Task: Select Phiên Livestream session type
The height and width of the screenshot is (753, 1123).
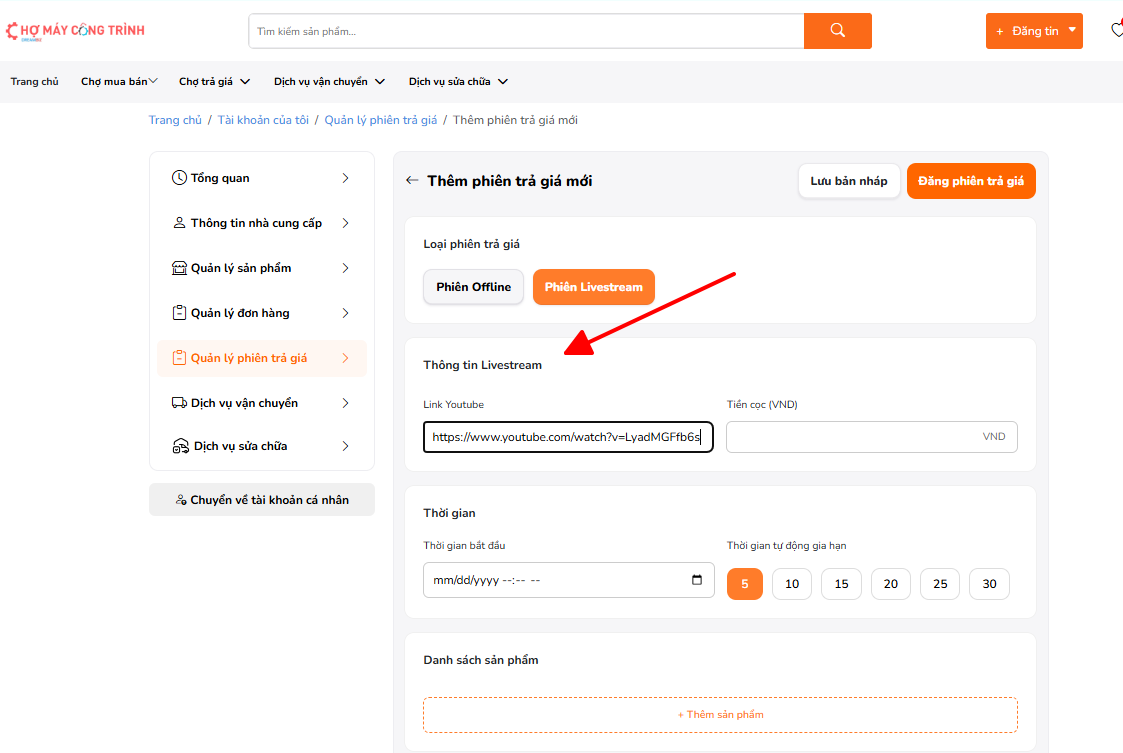Action: [x=593, y=287]
